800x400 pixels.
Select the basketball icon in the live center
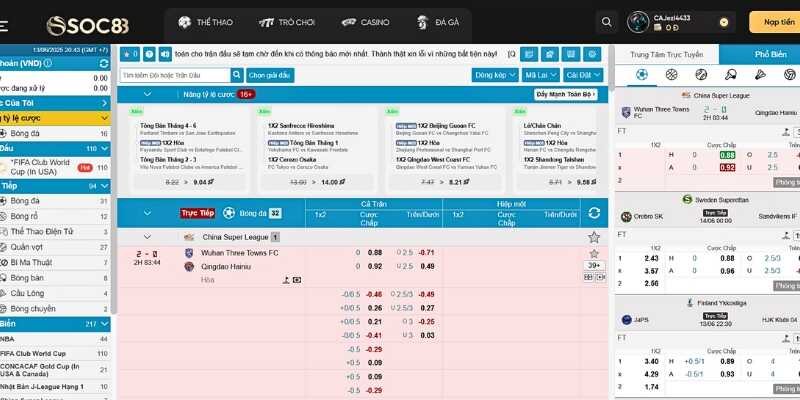tap(671, 74)
